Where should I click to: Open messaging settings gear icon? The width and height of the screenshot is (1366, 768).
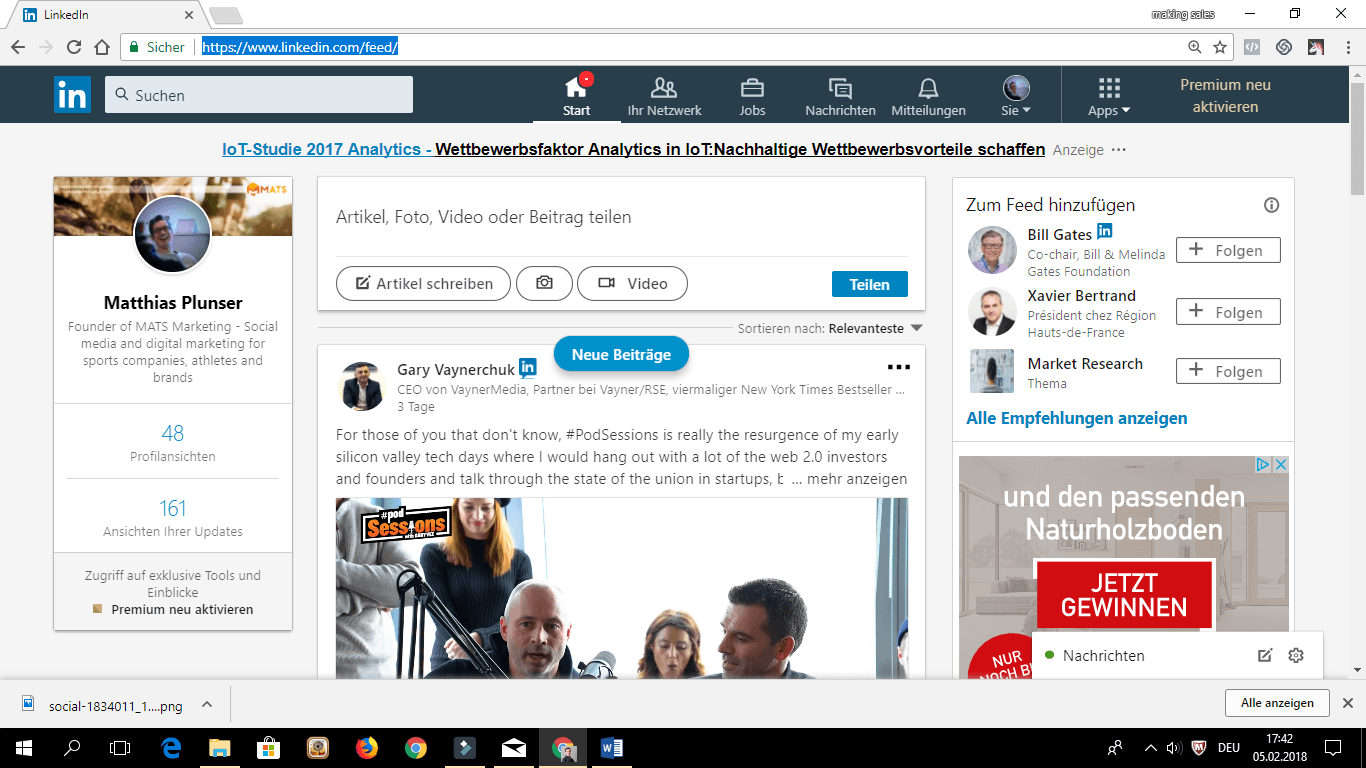(x=1297, y=656)
